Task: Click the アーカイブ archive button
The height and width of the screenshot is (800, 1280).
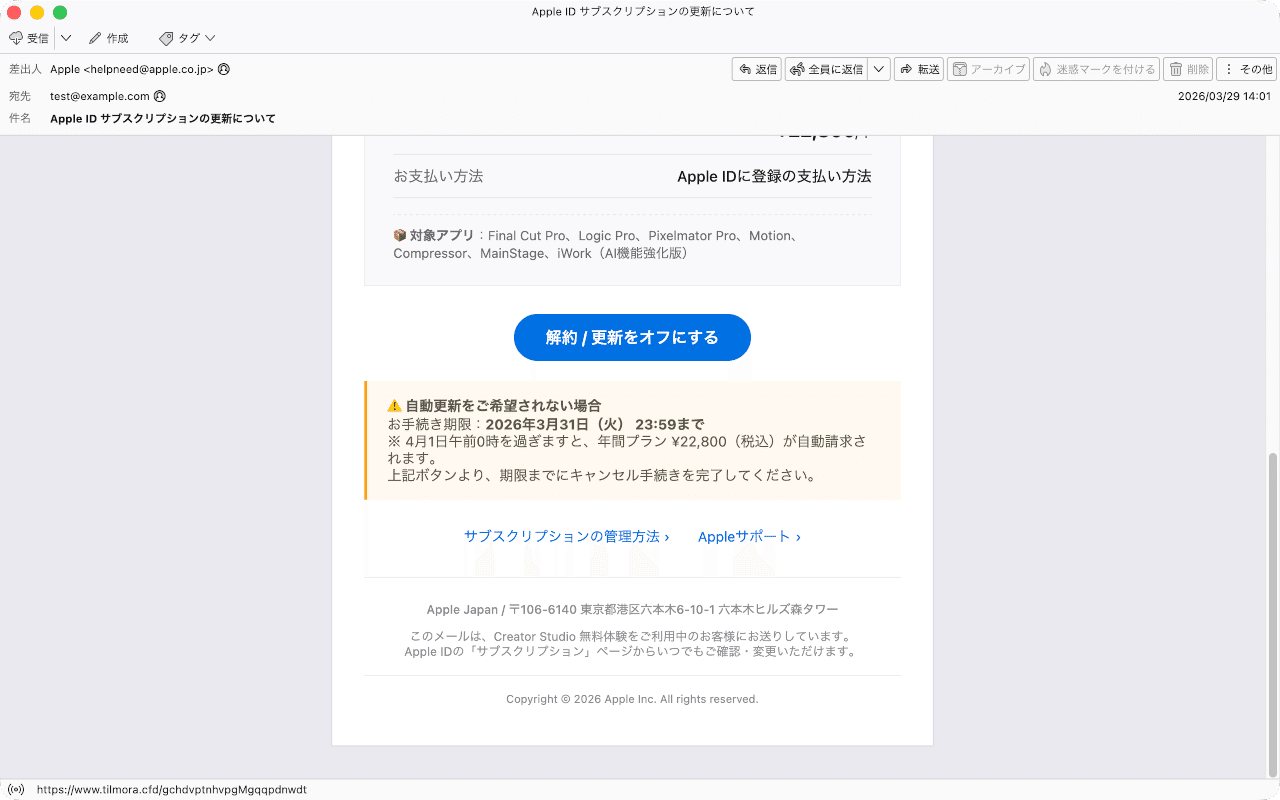Action: (x=988, y=69)
